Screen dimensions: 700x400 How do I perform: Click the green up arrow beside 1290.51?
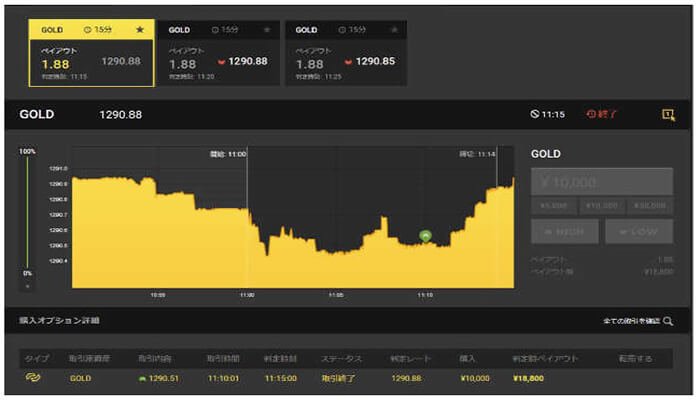142,379
